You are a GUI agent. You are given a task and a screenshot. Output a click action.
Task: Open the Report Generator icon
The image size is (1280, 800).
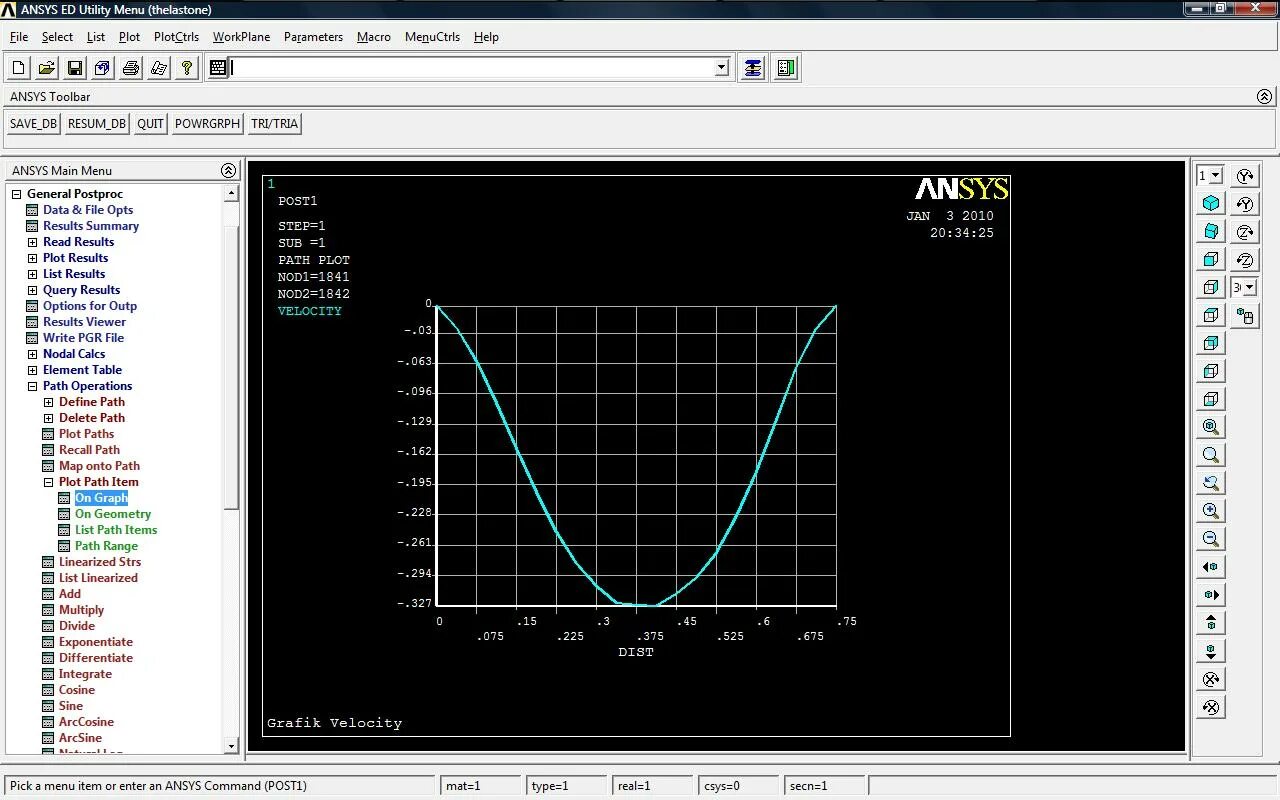click(159, 68)
